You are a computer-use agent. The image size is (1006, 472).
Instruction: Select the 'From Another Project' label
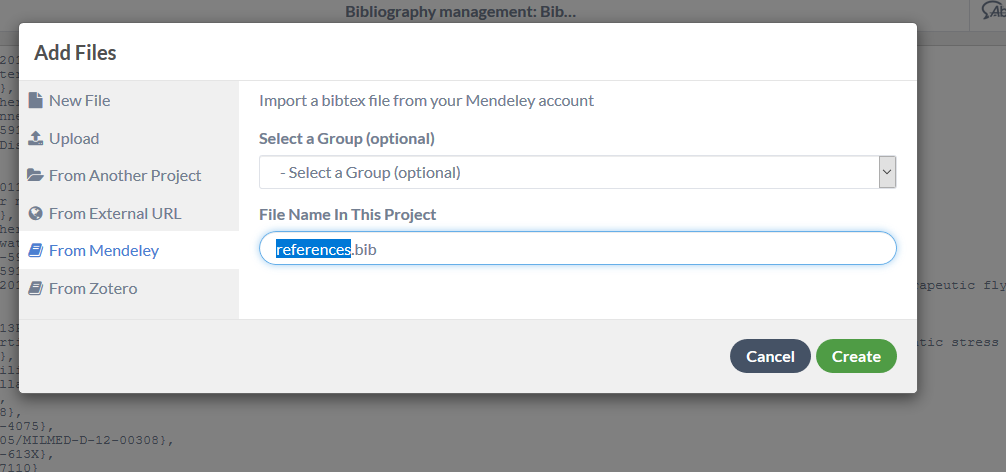point(125,176)
